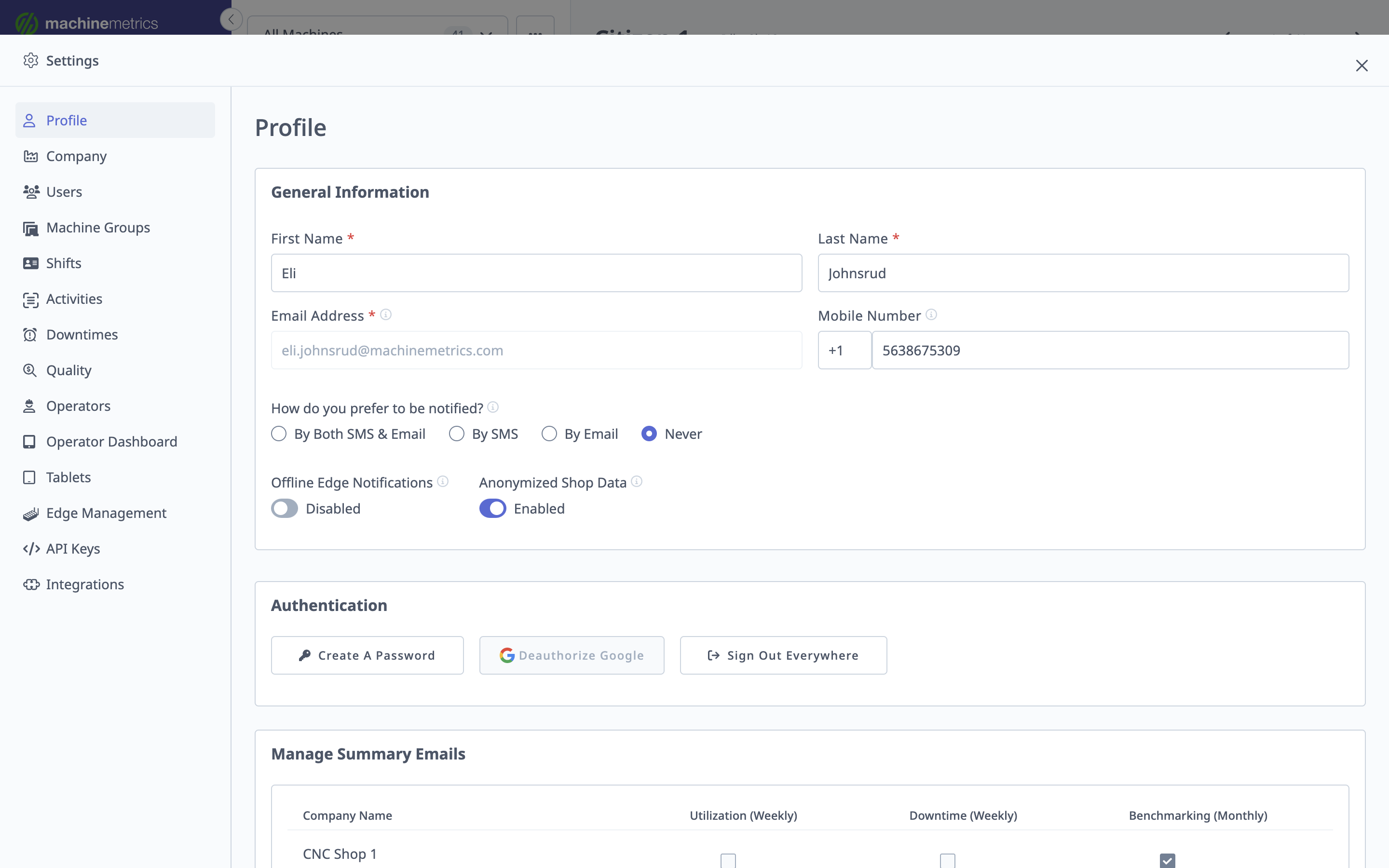1389x868 pixels.
Task: Click the Settings gear icon in header
Action: point(30,60)
